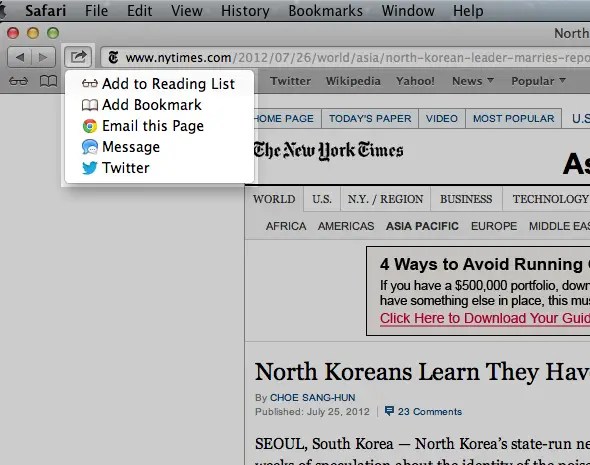The image size is (590, 465).
Task: Click the Twitter bird icon in share menu
Action: [x=90, y=168]
